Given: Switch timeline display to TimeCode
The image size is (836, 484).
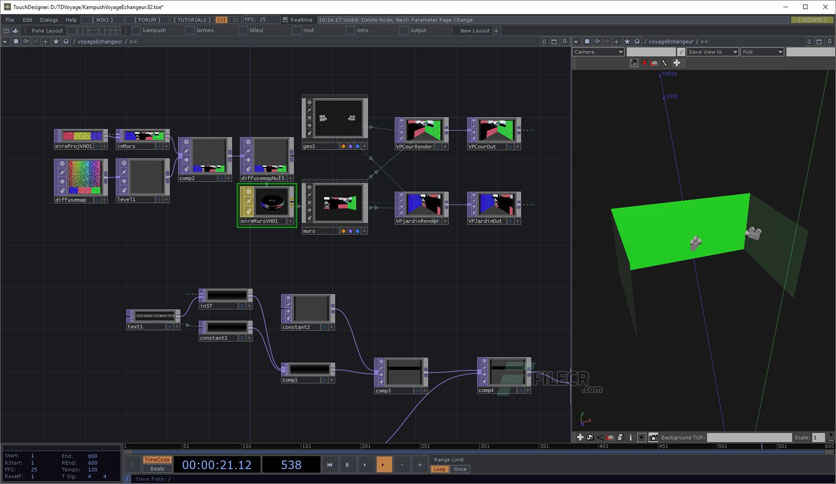Looking at the screenshot, I should (x=157, y=459).
